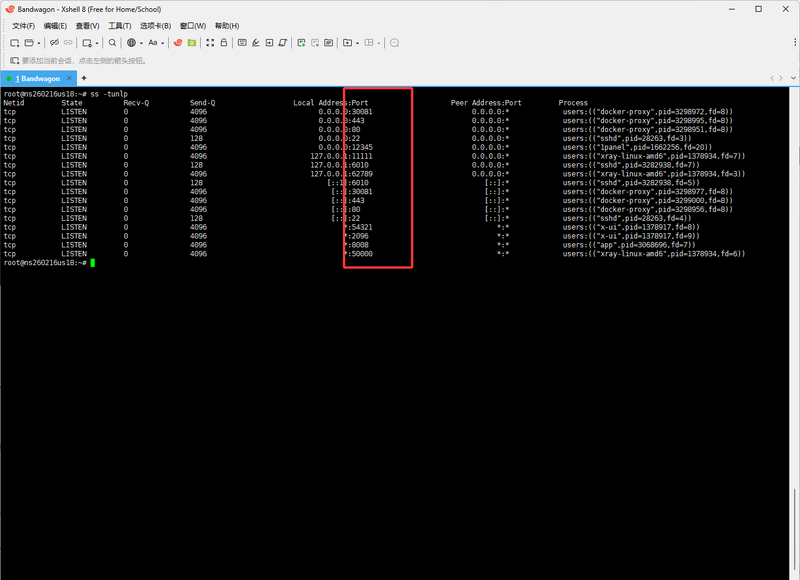Click the terminal vertical scrollbar

(x=795, y=300)
